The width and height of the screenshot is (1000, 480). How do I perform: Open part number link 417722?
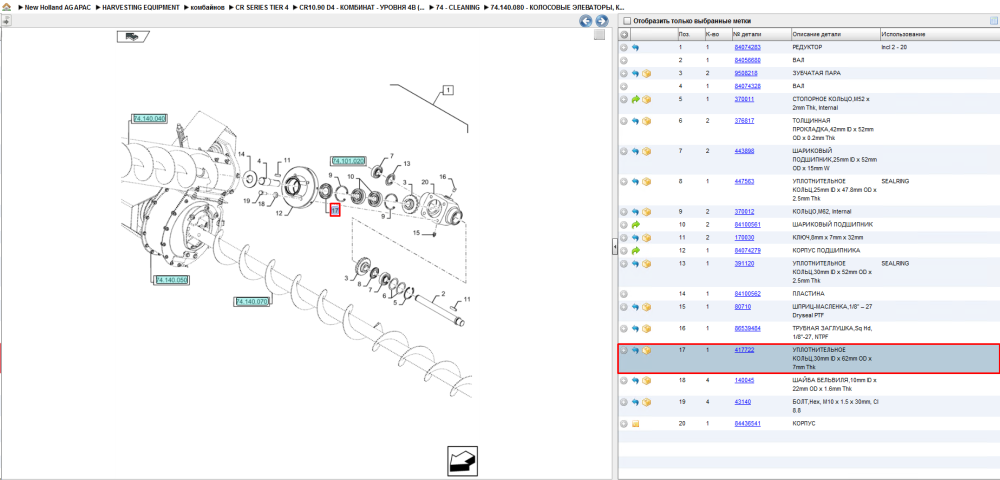coord(744,350)
